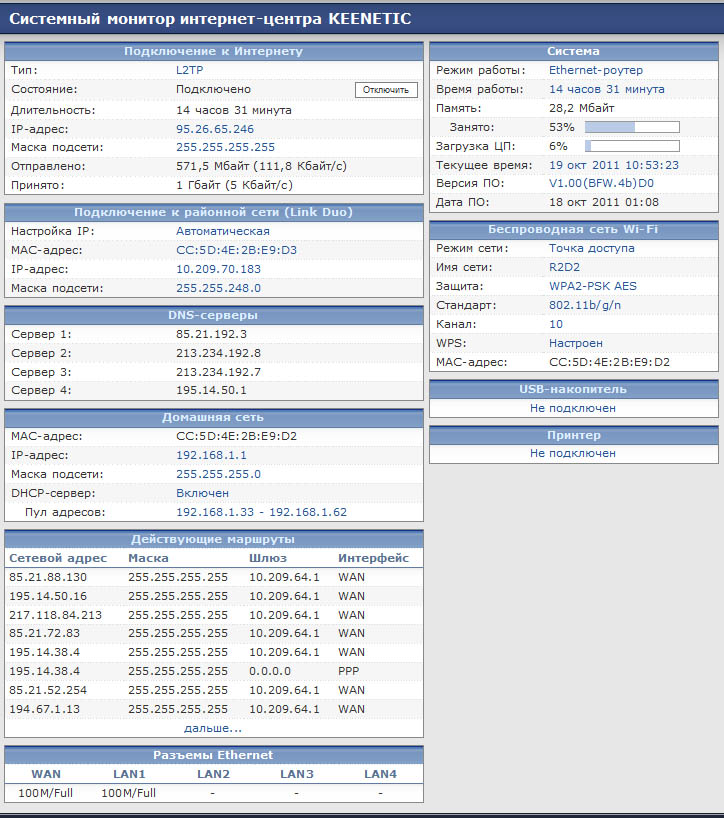Image resolution: width=724 pixels, height=818 pixels.
Task: Select route network address 85.21.88.130
Action: (x=48, y=577)
